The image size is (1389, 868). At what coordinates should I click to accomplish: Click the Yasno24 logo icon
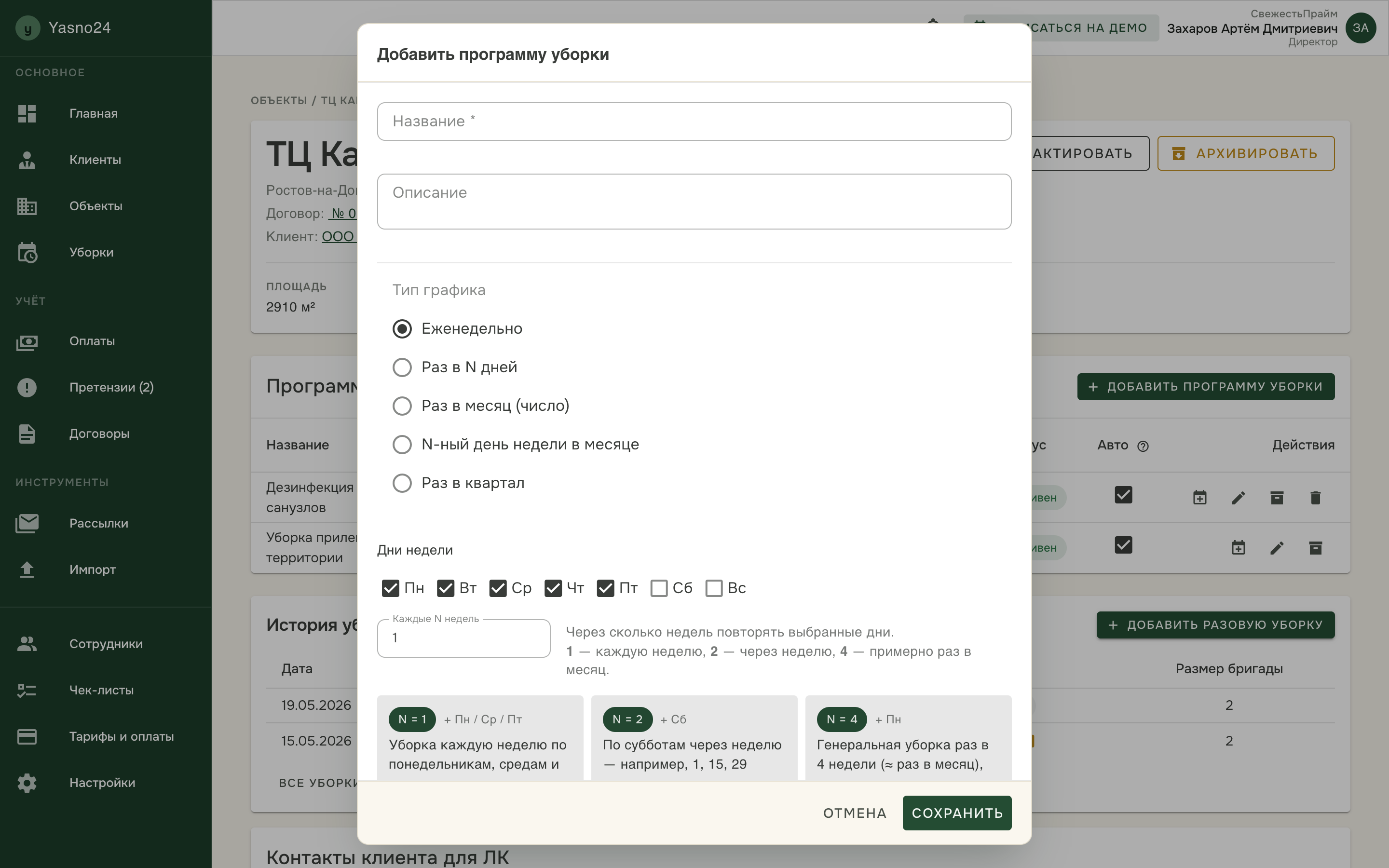(x=27, y=27)
